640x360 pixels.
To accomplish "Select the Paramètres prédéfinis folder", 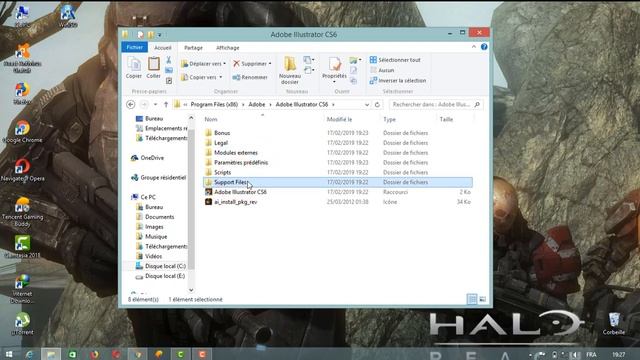I will [x=241, y=162].
